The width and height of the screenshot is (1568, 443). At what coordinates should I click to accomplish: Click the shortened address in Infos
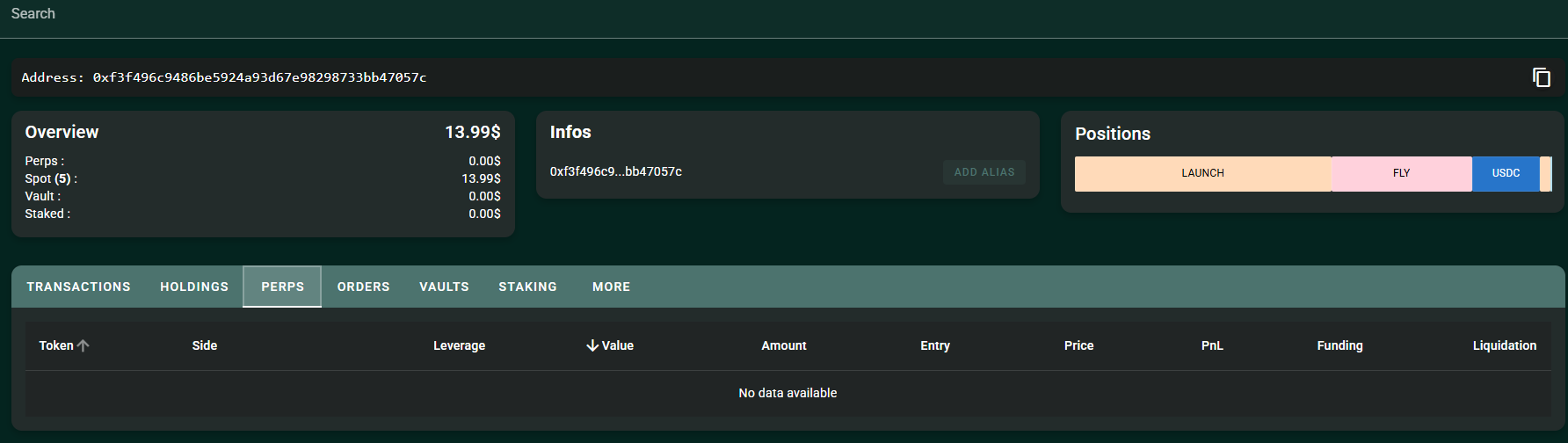point(615,171)
